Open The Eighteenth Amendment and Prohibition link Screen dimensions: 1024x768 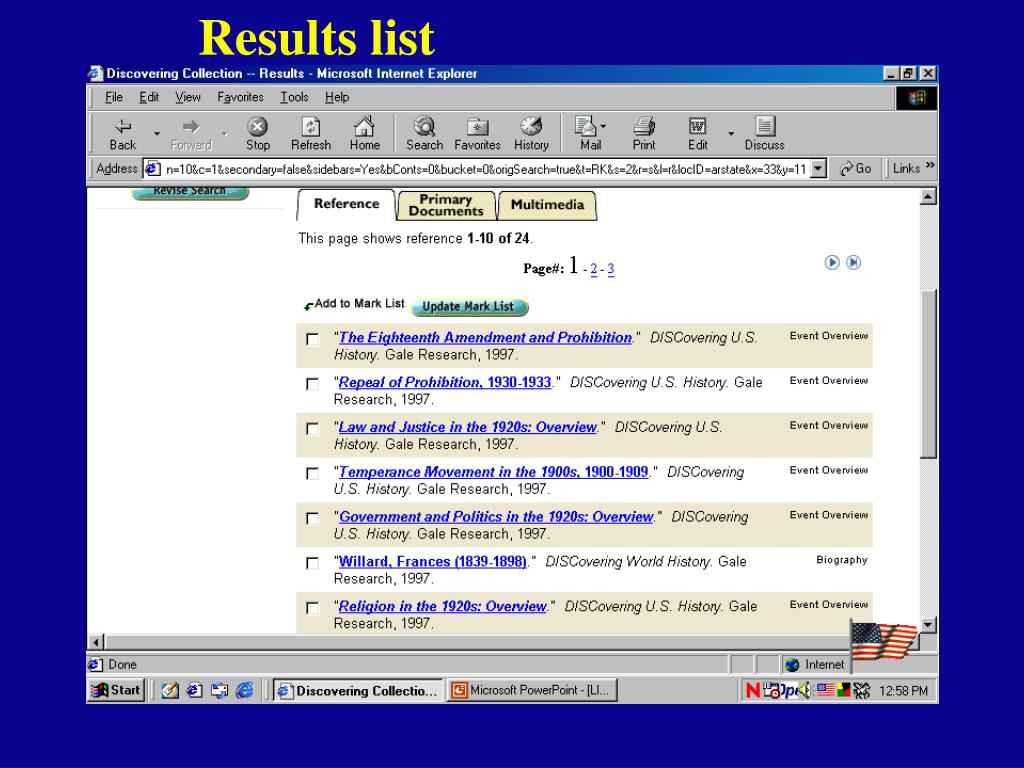[x=485, y=338]
